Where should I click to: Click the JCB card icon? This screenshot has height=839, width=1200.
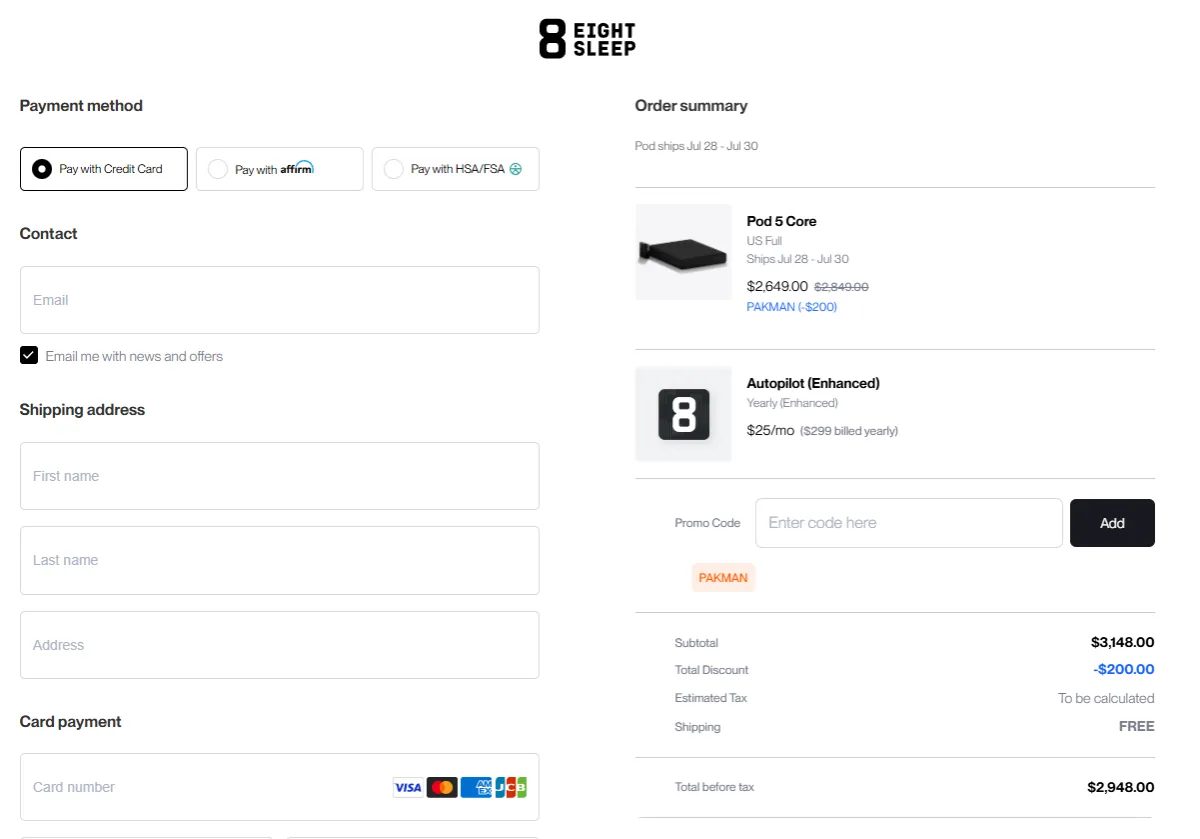point(511,787)
